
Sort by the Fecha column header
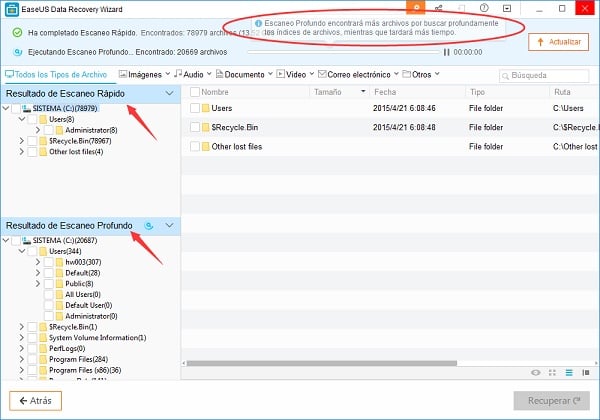tap(417, 92)
